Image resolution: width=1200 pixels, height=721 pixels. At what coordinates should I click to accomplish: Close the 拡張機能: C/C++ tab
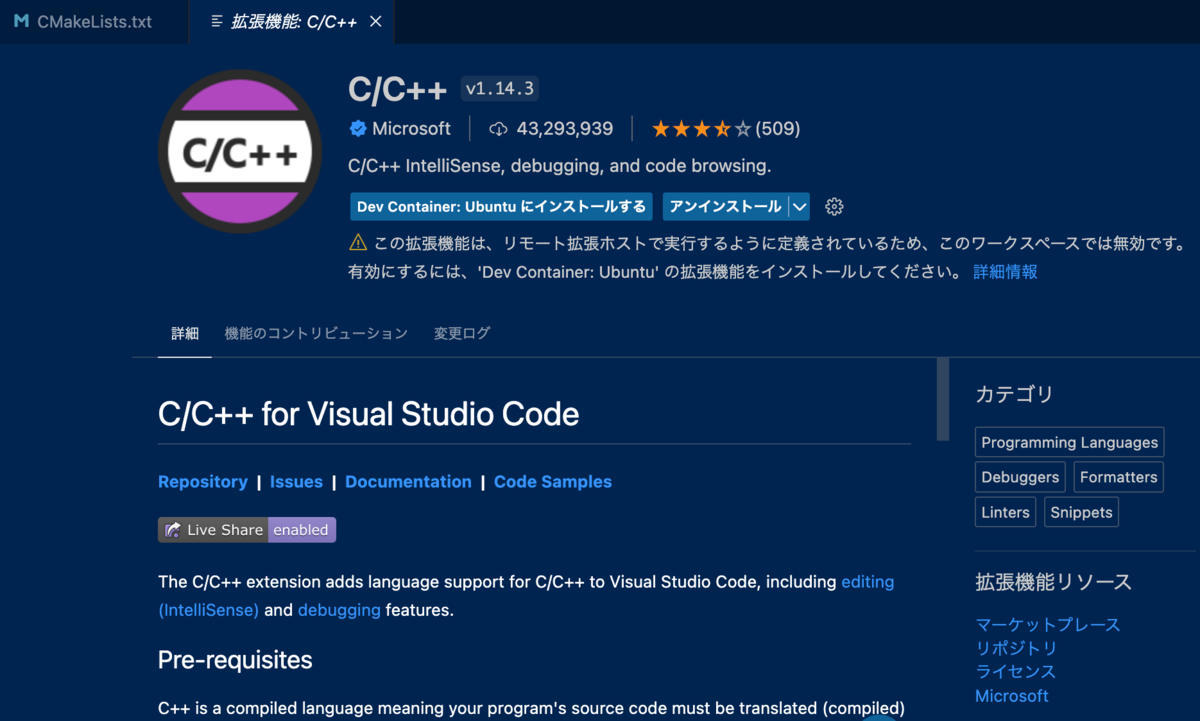point(376,21)
